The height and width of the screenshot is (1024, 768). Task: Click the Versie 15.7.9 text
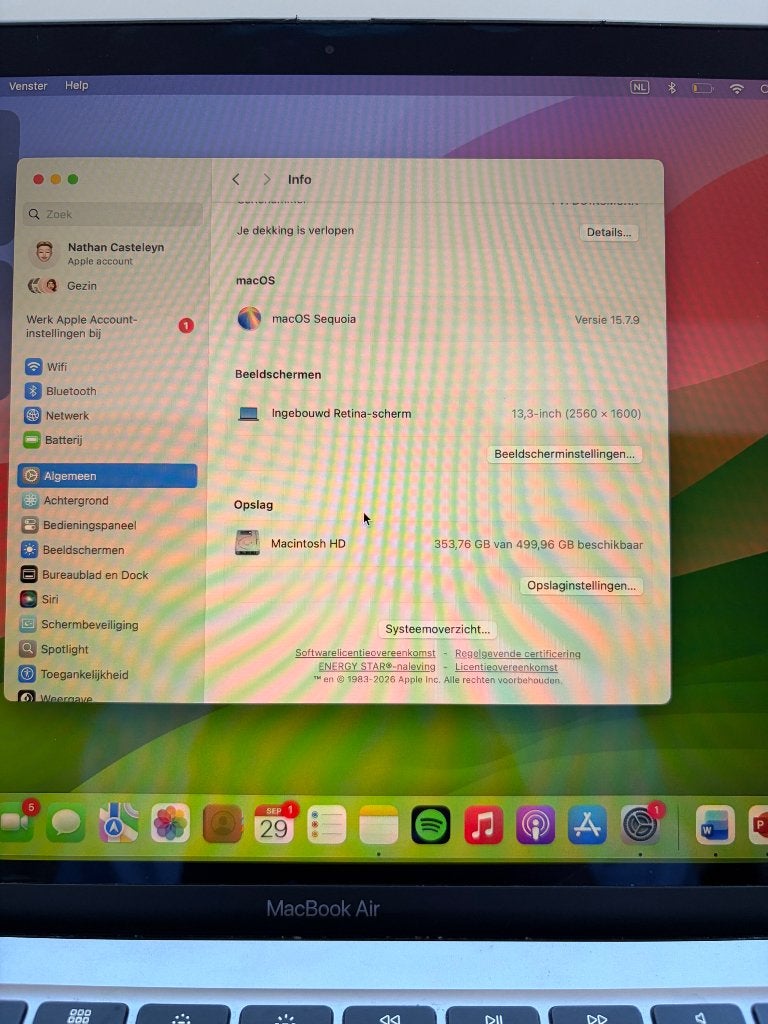click(x=607, y=320)
